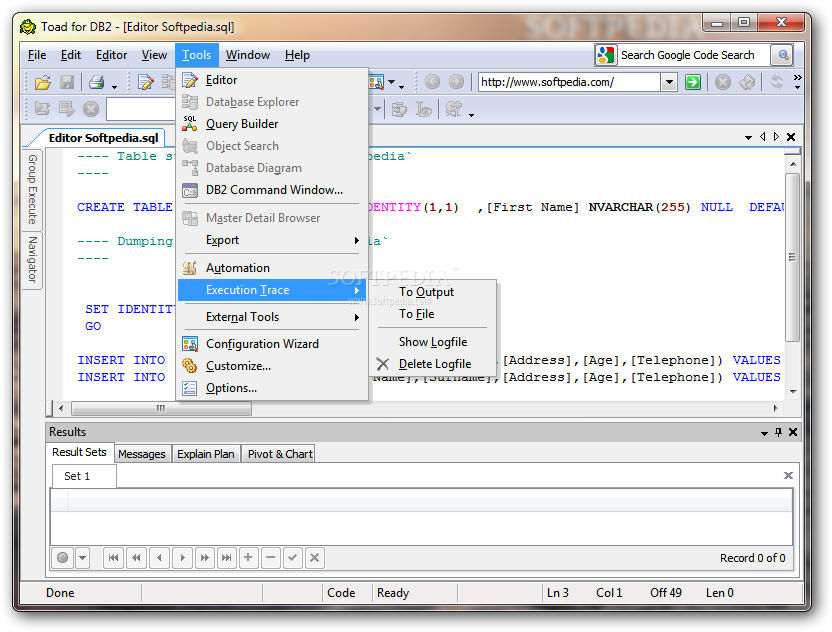Viewport: 832px width, 632px height.
Task: Click the Next record arrow button
Action: pos(183,558)
